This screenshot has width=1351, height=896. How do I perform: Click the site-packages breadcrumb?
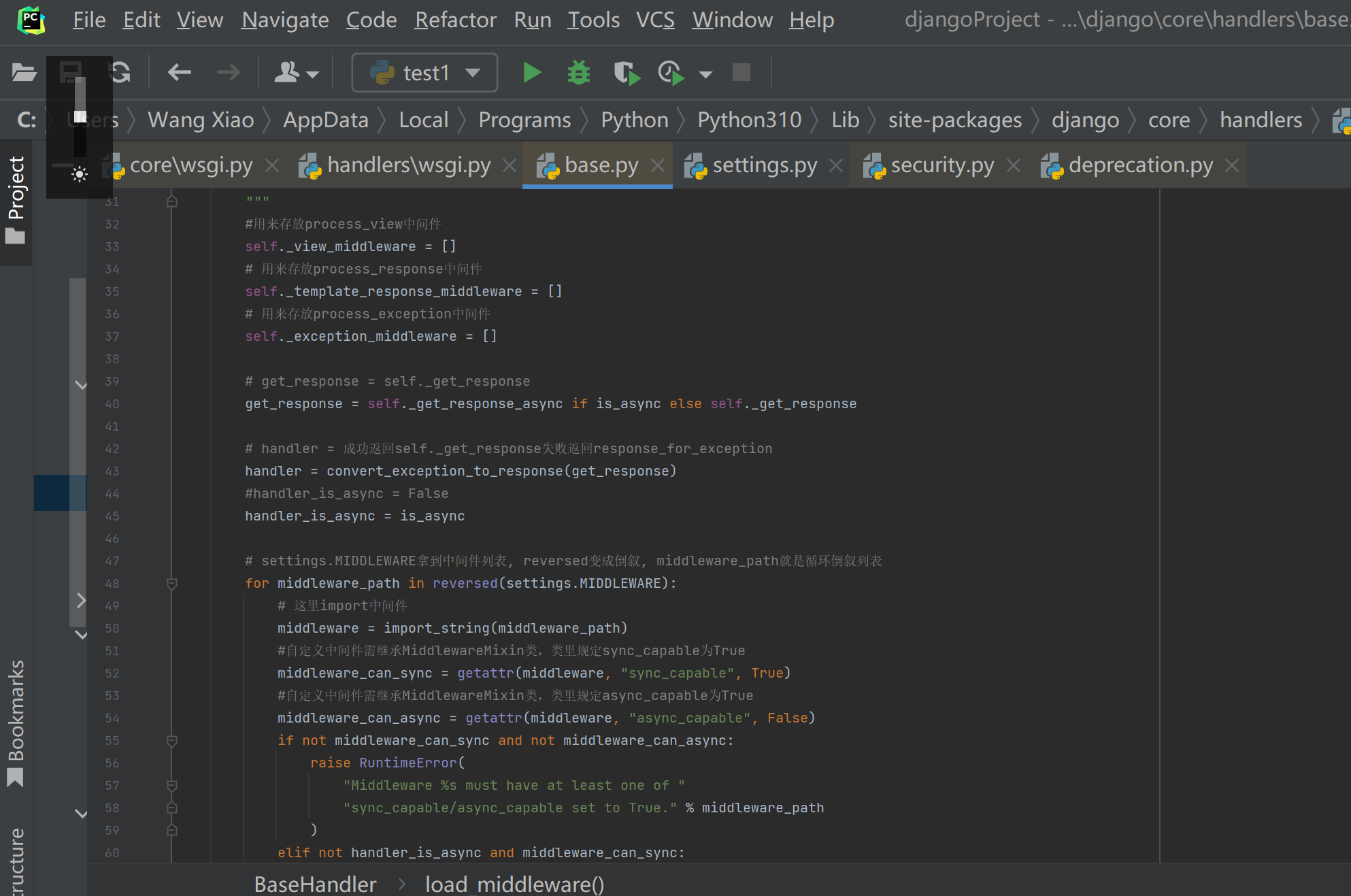click(x=954, y=120)
